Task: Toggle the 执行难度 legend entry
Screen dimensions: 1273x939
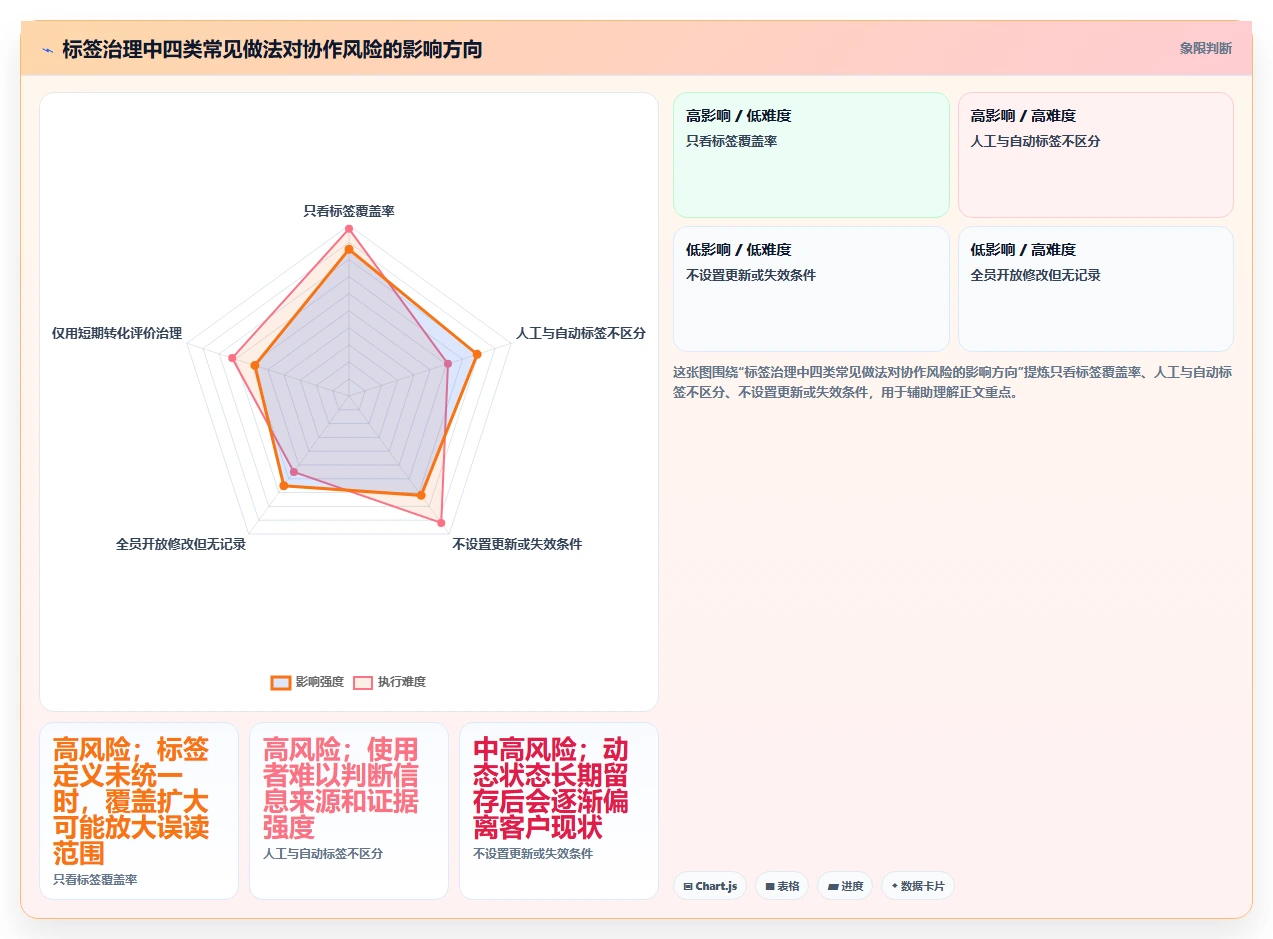Action: [x=389, y=682]
